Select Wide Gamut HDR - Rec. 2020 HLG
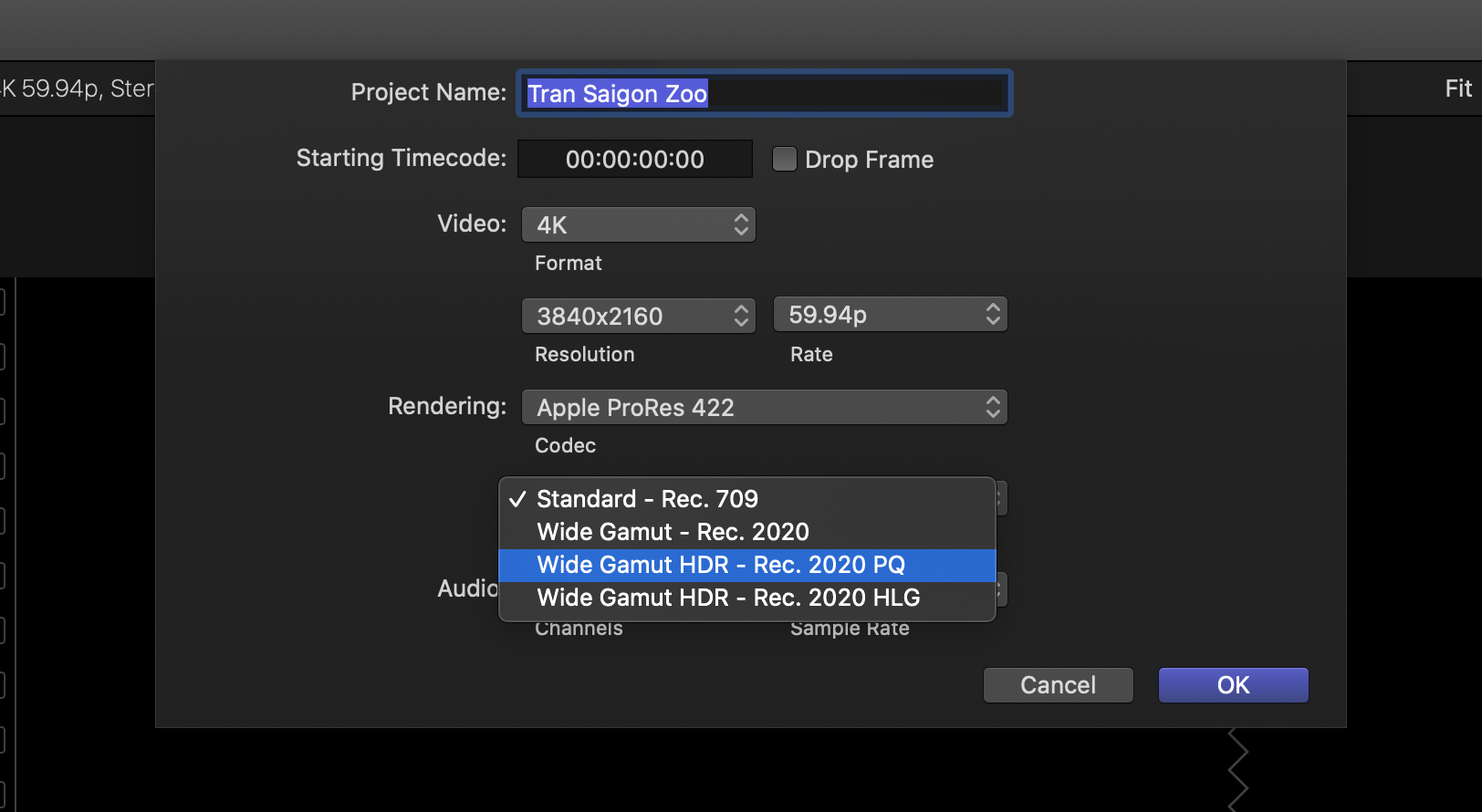Image resolution: width=1482 pixels, height=812 pixels. tap(728, 598)
